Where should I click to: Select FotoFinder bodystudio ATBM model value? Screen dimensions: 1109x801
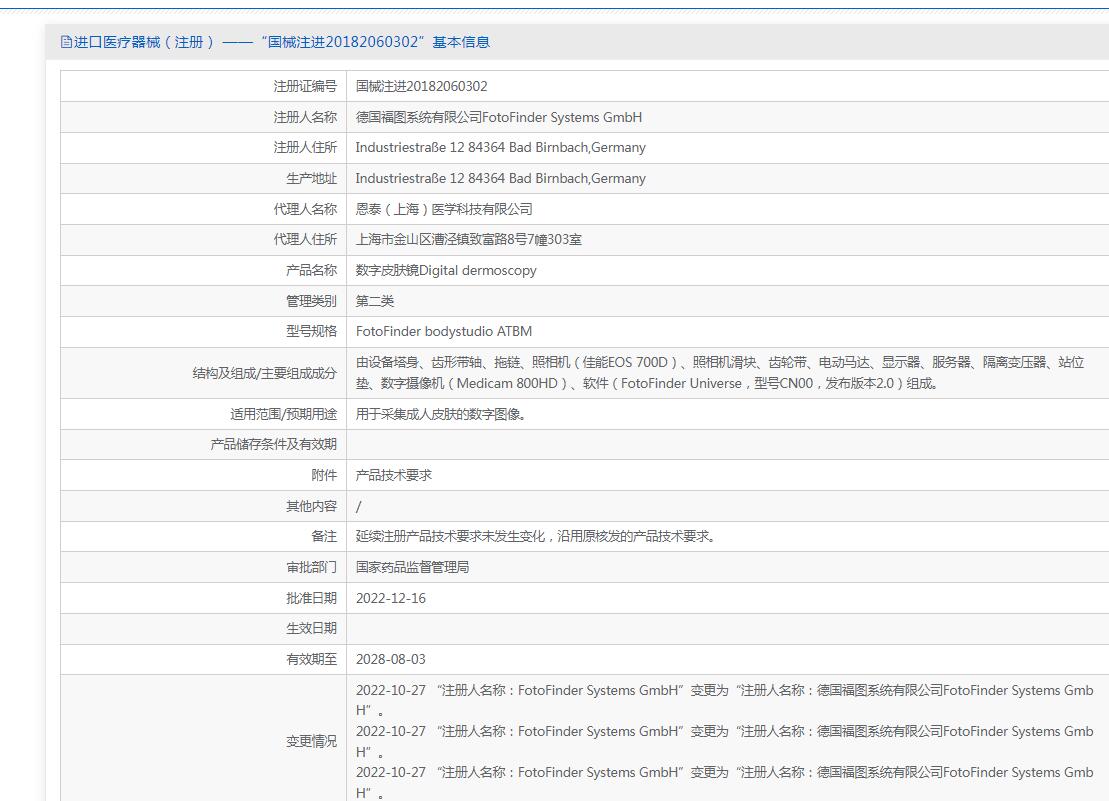tap(444, 332)
